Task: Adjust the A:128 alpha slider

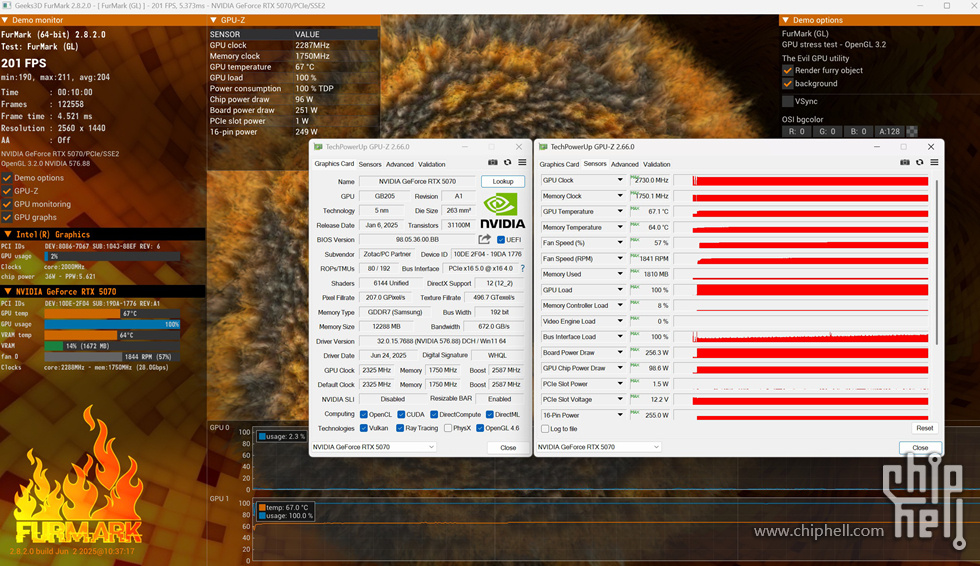Action: pyautogui.click(x=889, y=131)
